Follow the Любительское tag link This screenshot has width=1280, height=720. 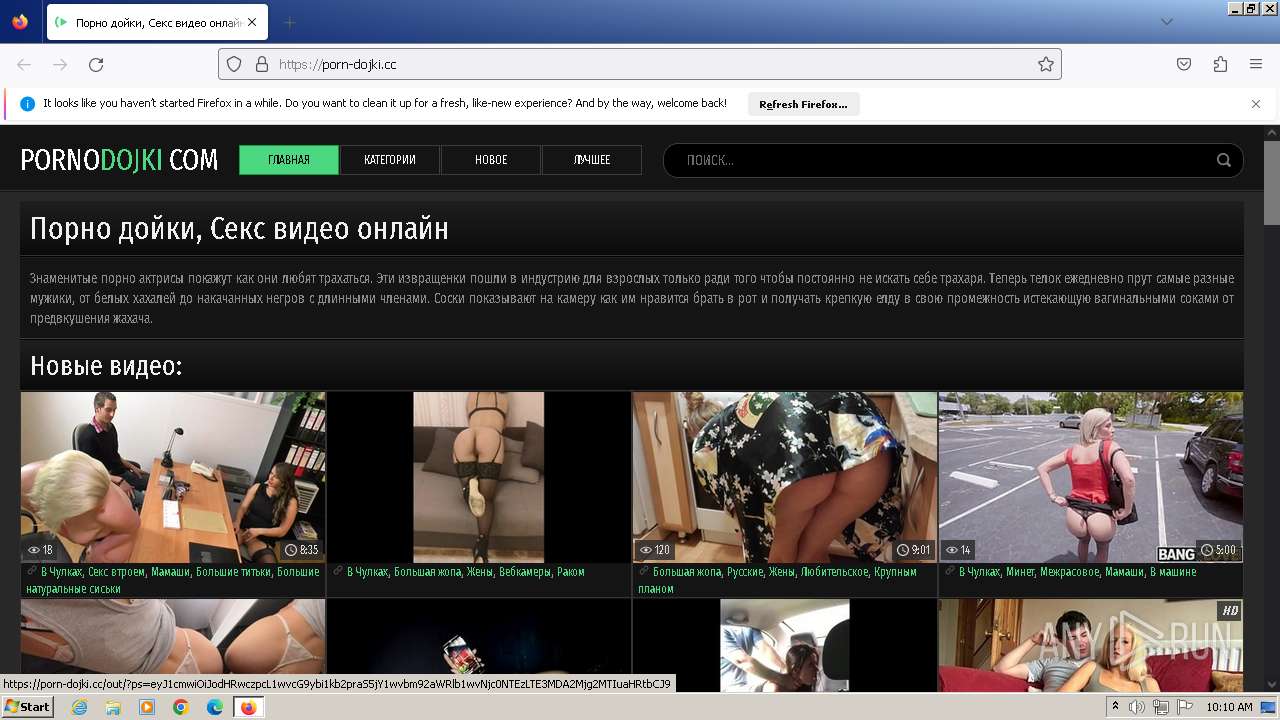833,572
